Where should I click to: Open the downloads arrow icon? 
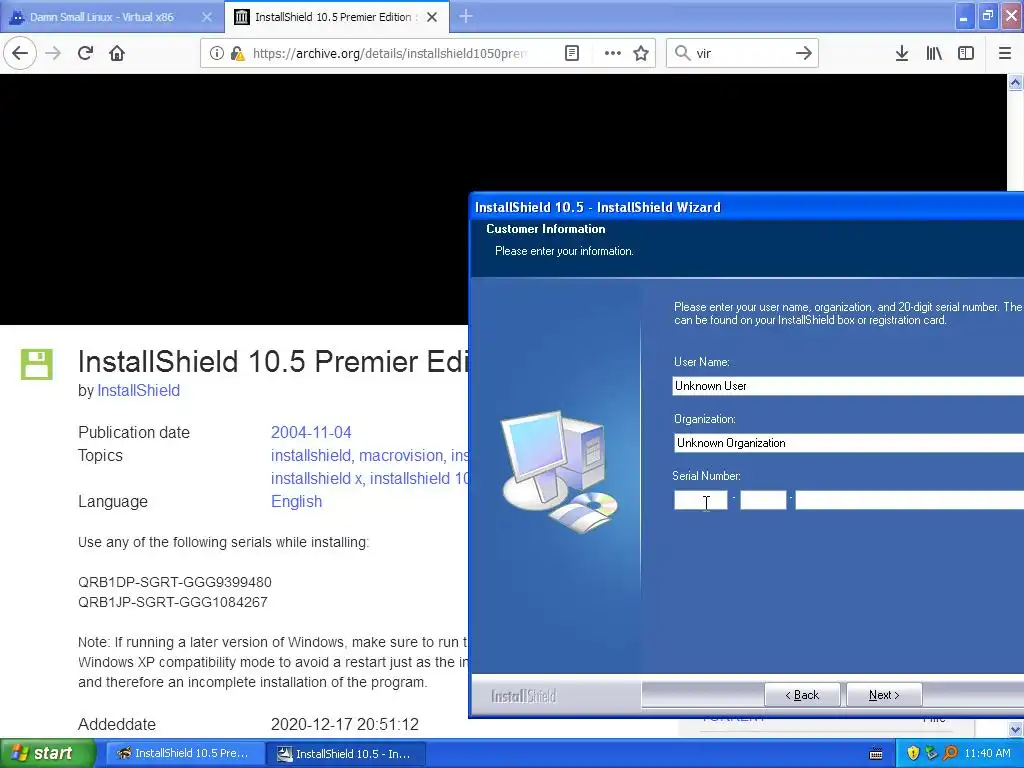click(902, 53)
